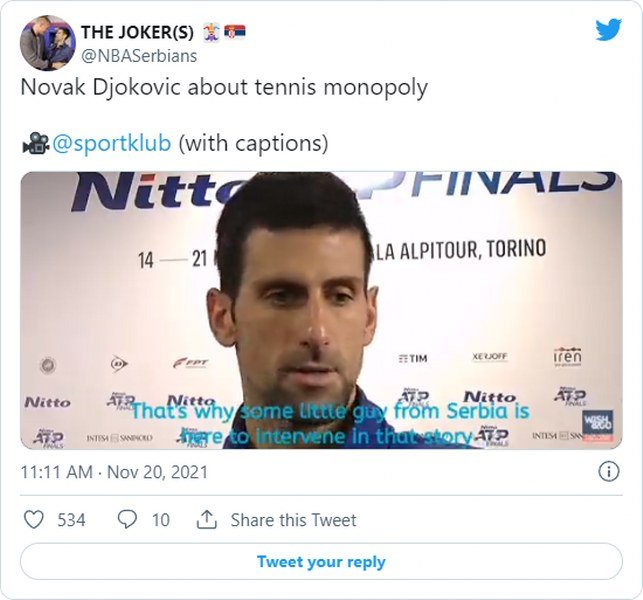Click THE JOKER(S) display name

(x=137, y=32)
